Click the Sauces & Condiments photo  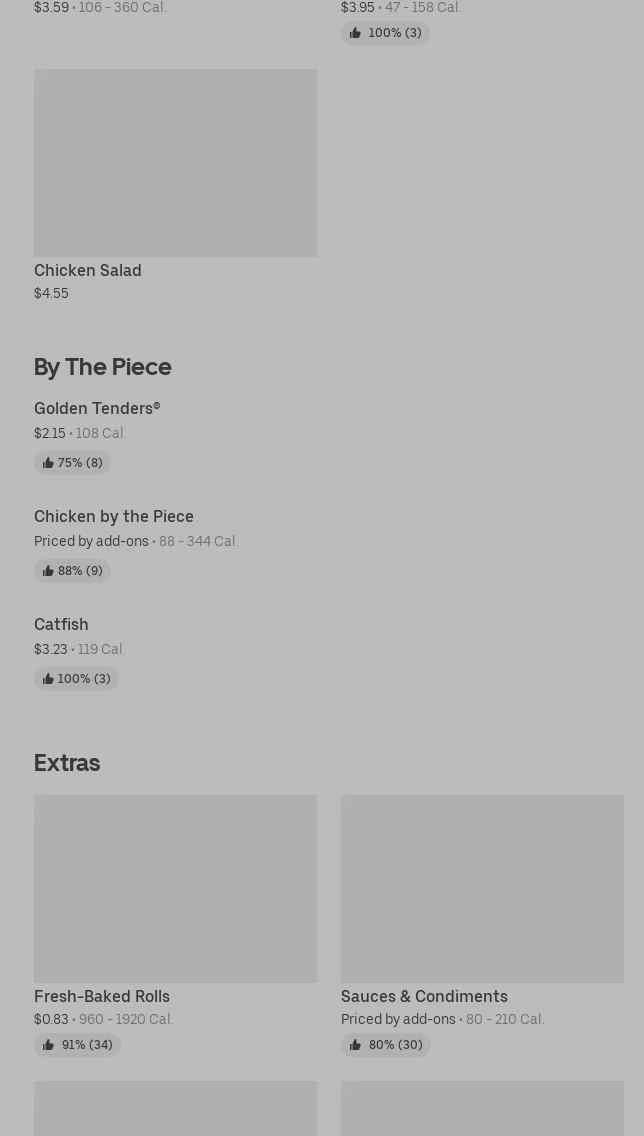482,888
